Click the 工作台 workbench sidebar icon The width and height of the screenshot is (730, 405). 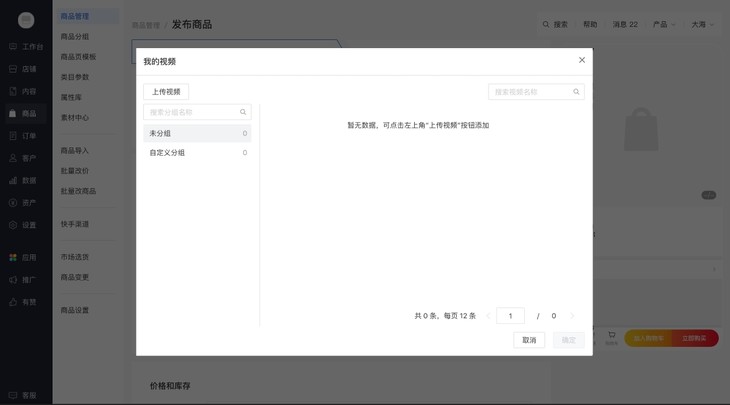pyautogui.click(x=13, y=47)
